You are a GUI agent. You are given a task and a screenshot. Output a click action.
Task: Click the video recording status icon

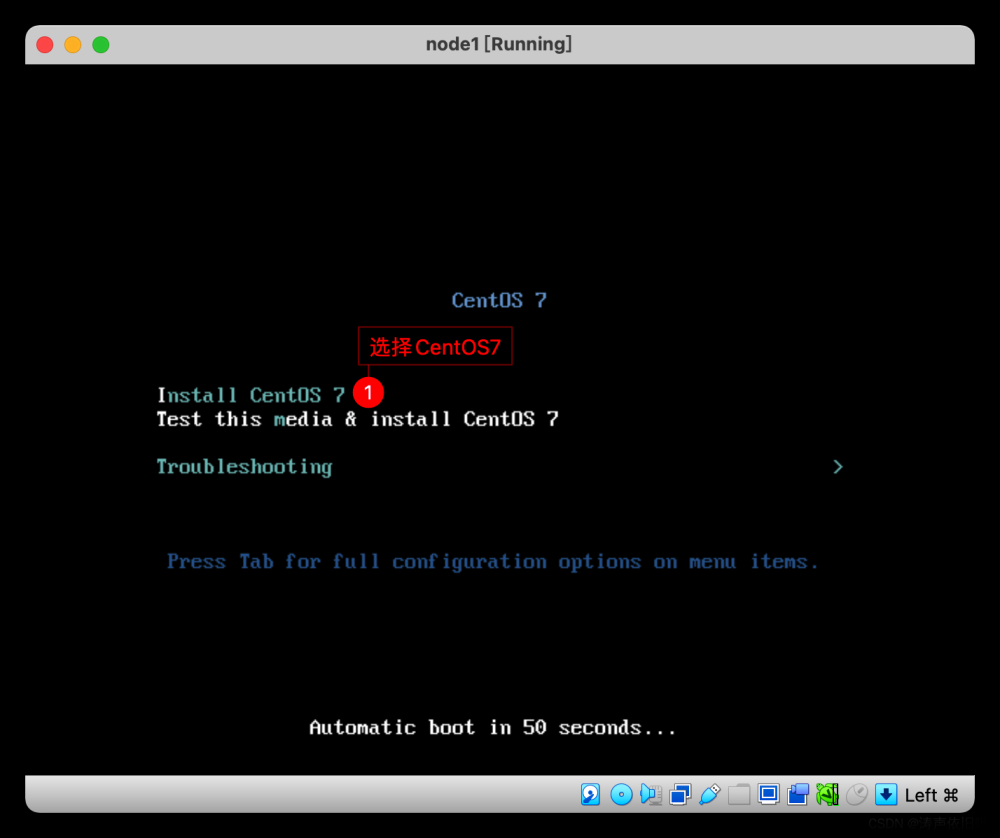[x=798, y=795]
